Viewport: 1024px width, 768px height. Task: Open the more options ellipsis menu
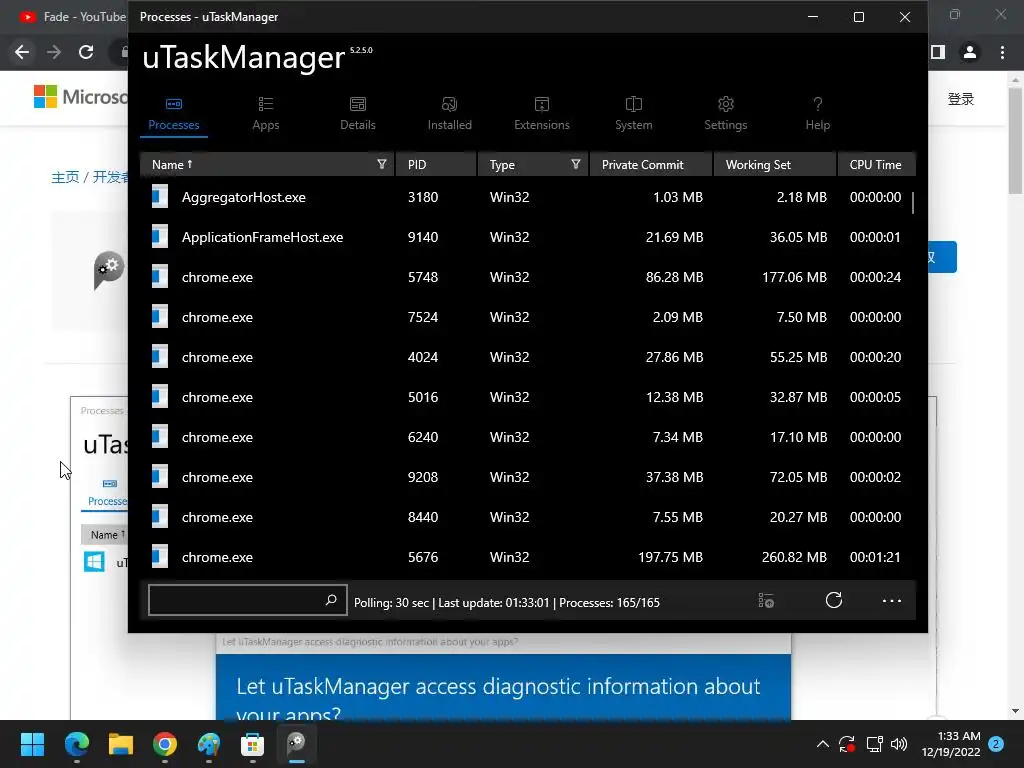891,600
